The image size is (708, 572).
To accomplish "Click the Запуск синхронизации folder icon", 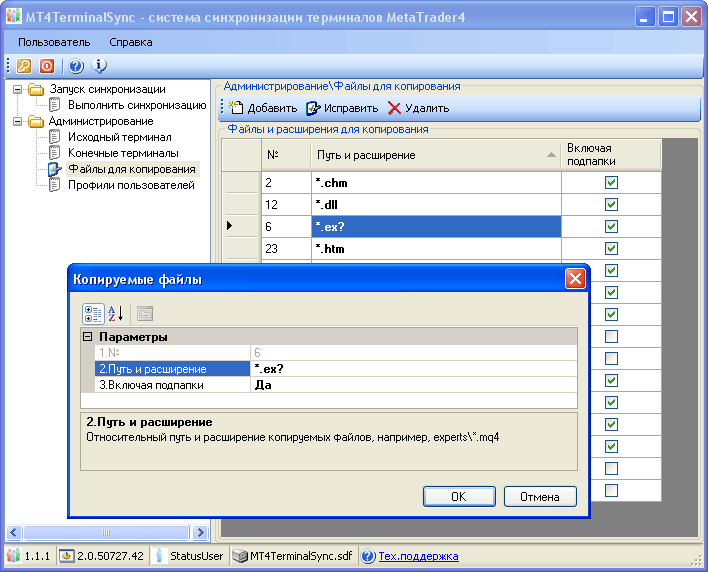I will tap(36, 89).
